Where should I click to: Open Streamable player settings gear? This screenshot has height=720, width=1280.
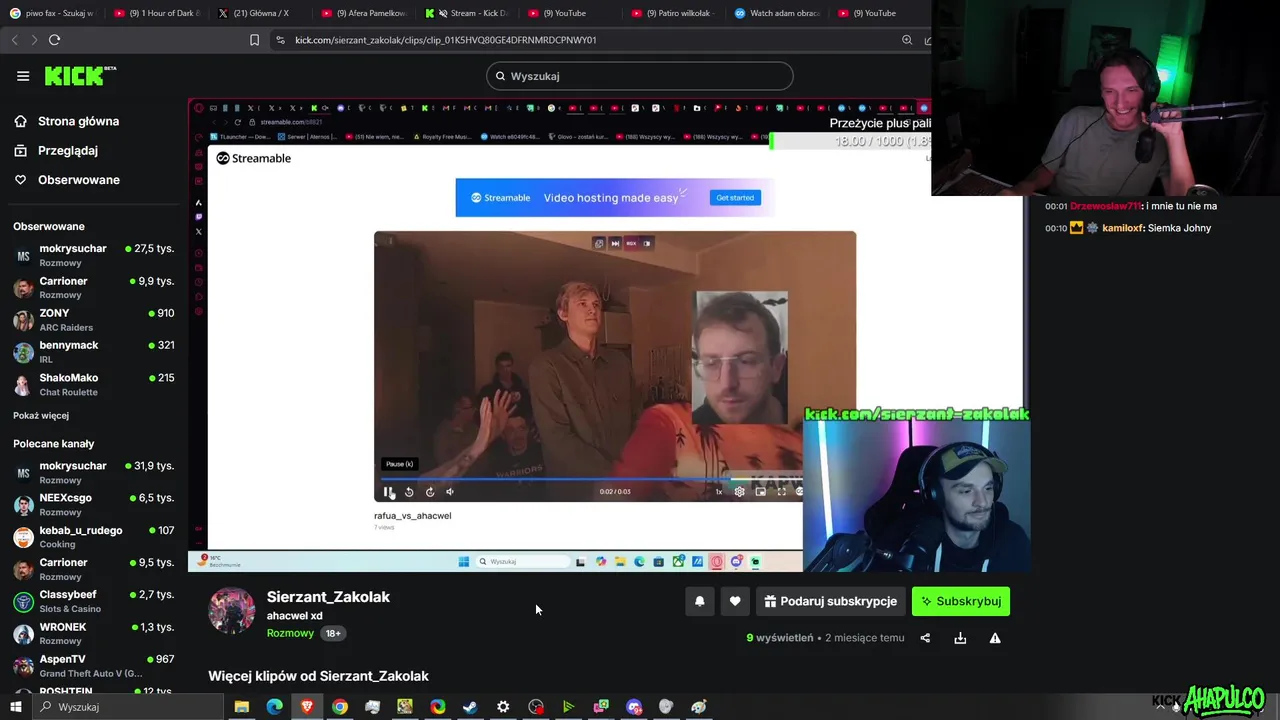point(739,491)
